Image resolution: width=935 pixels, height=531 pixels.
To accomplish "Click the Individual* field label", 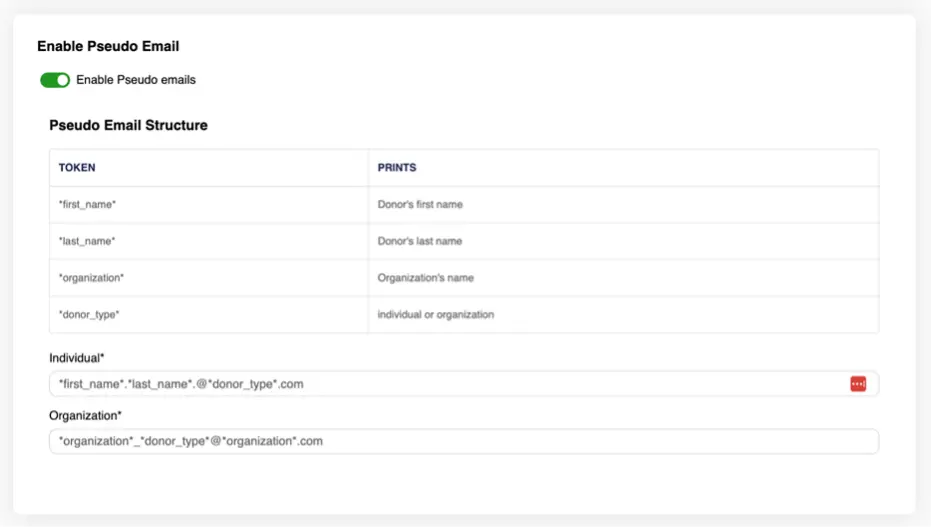I will (x=77, y=358).
